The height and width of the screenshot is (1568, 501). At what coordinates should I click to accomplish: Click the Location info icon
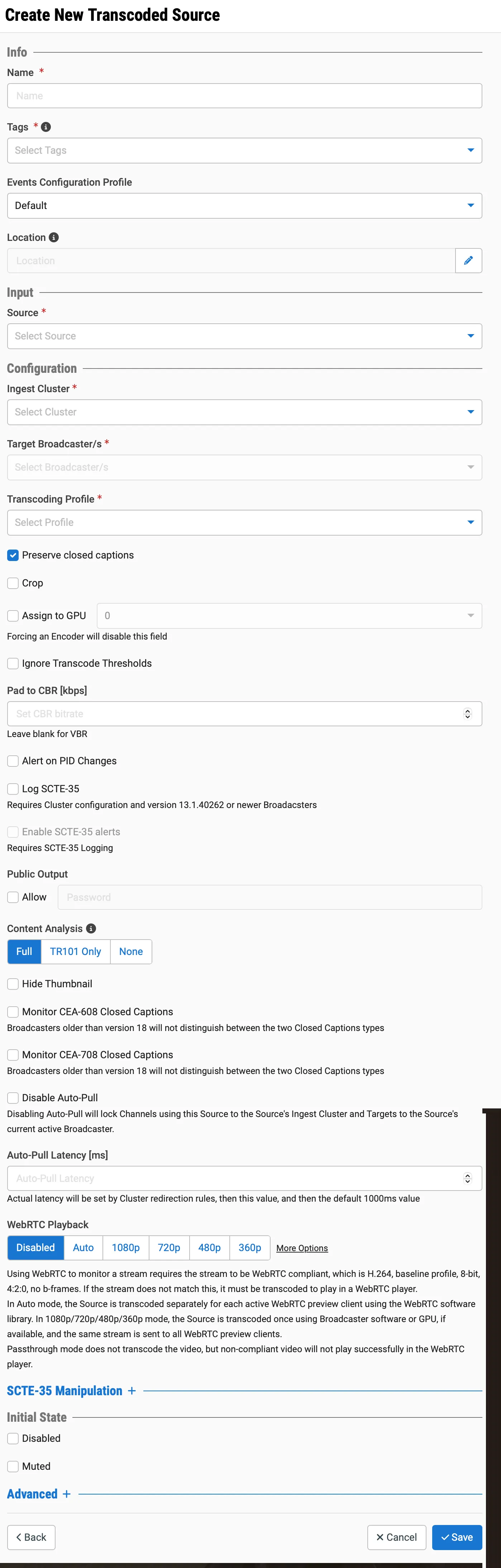[53, 237]
